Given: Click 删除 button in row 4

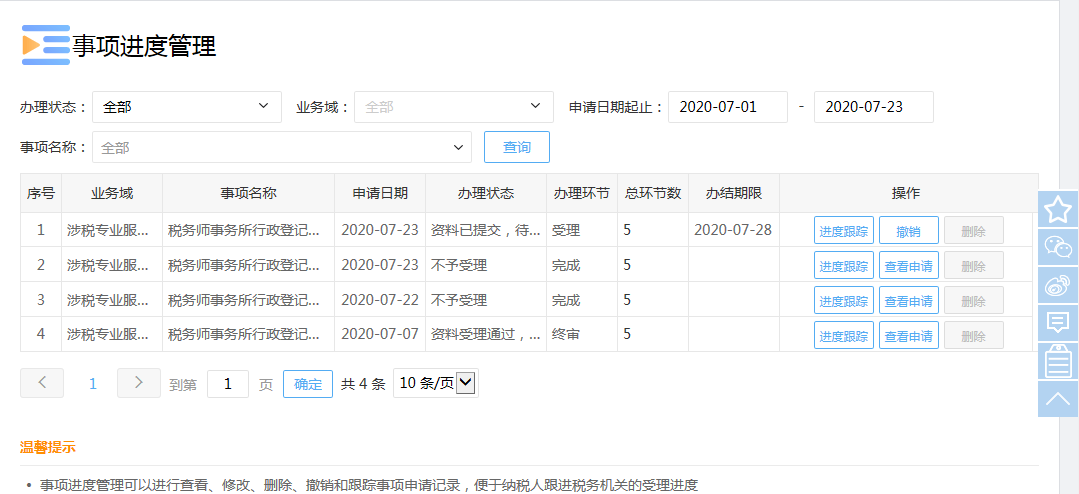Looking at the screenshot, I should coord(974,335).
